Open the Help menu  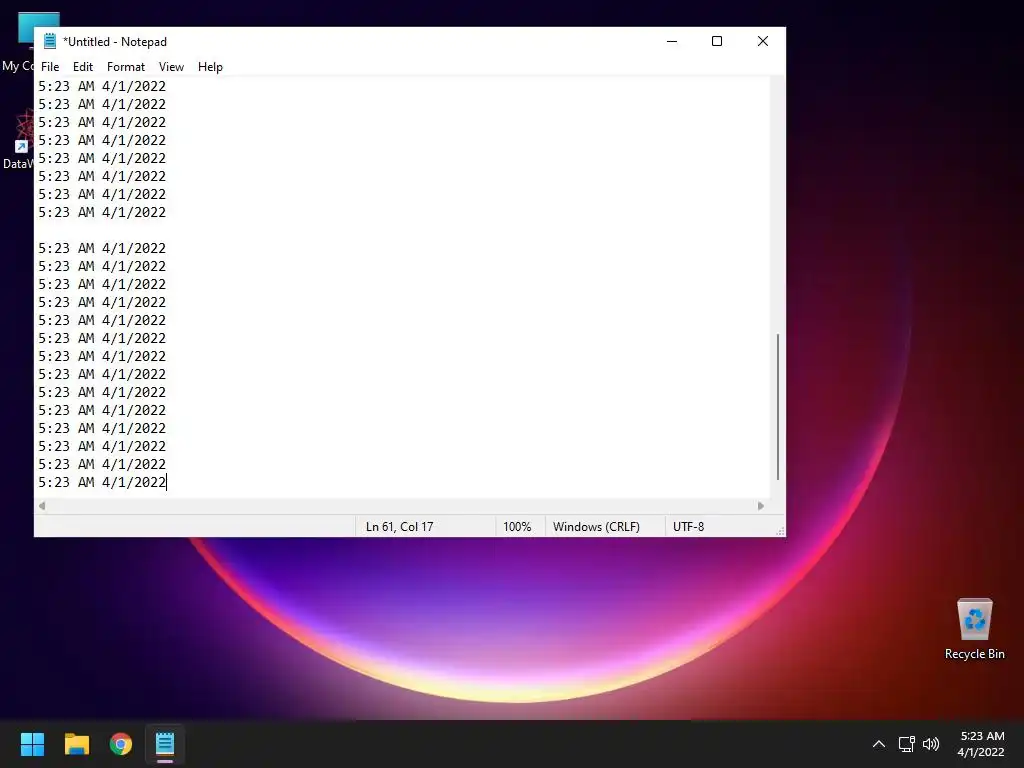[x=210, y=67]
